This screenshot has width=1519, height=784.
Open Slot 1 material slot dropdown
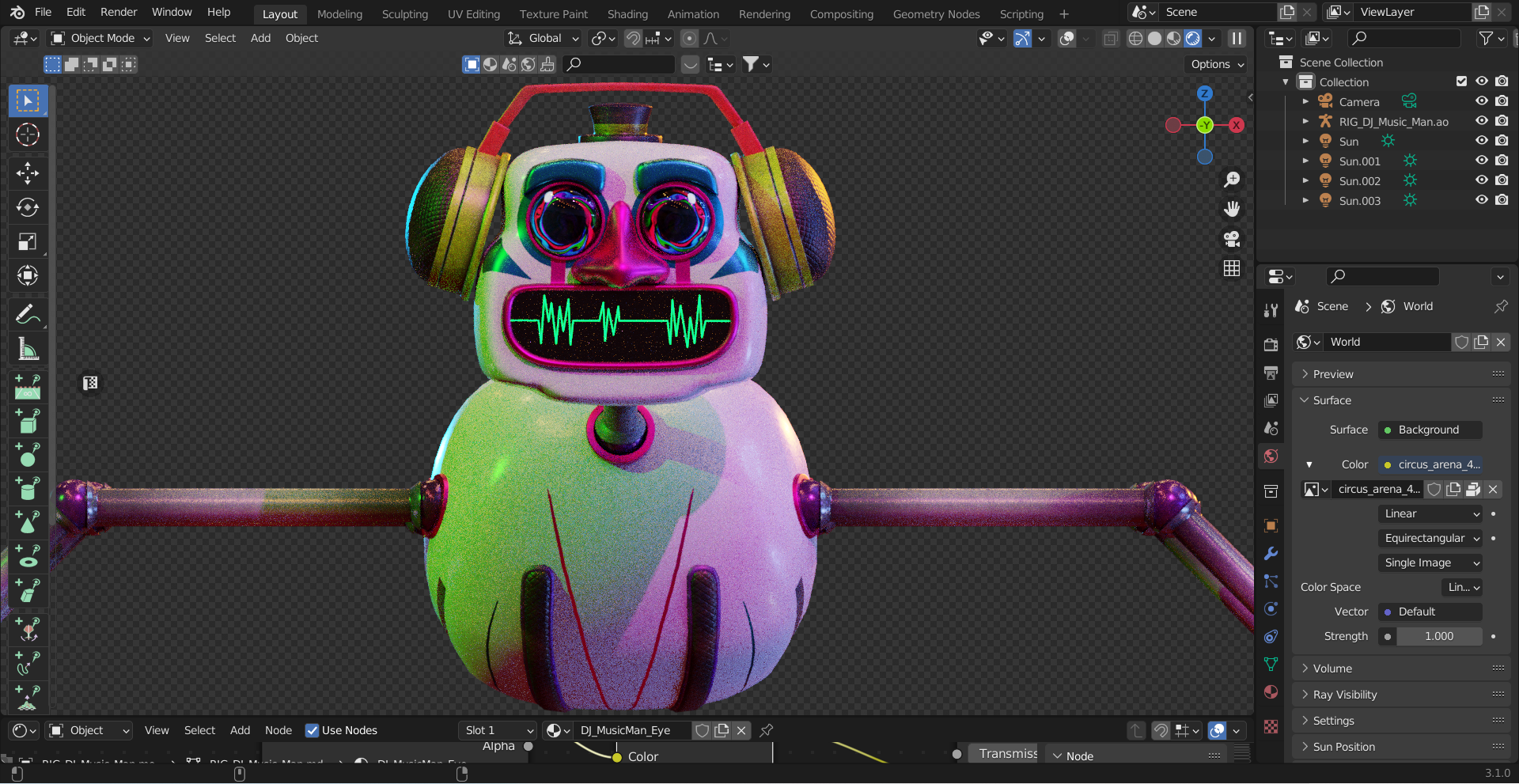(x=498, y=730)
